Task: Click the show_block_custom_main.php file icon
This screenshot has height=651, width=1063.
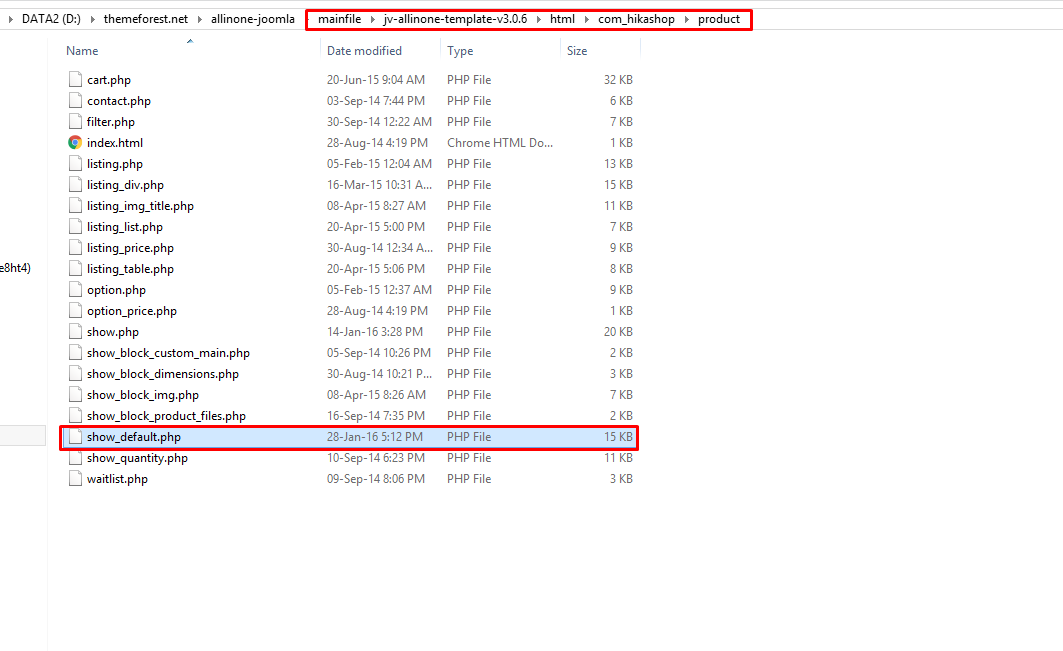Action: click(x=75, y=353)
